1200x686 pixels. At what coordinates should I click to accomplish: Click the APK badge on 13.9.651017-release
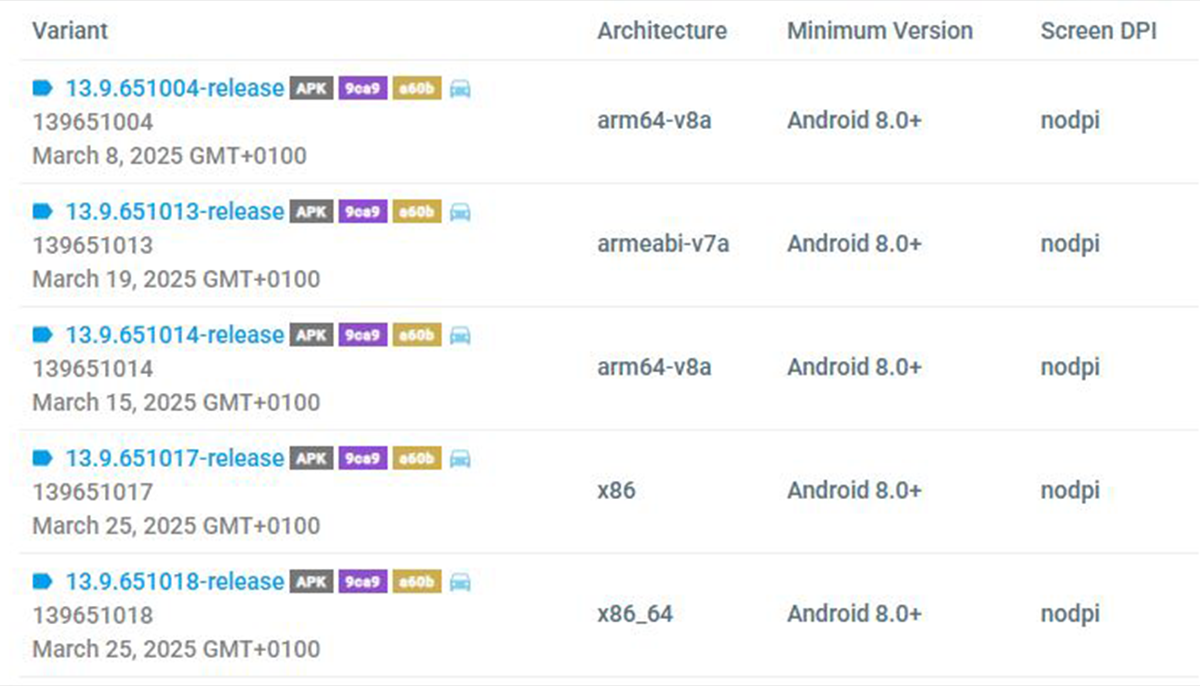[312, 459]
